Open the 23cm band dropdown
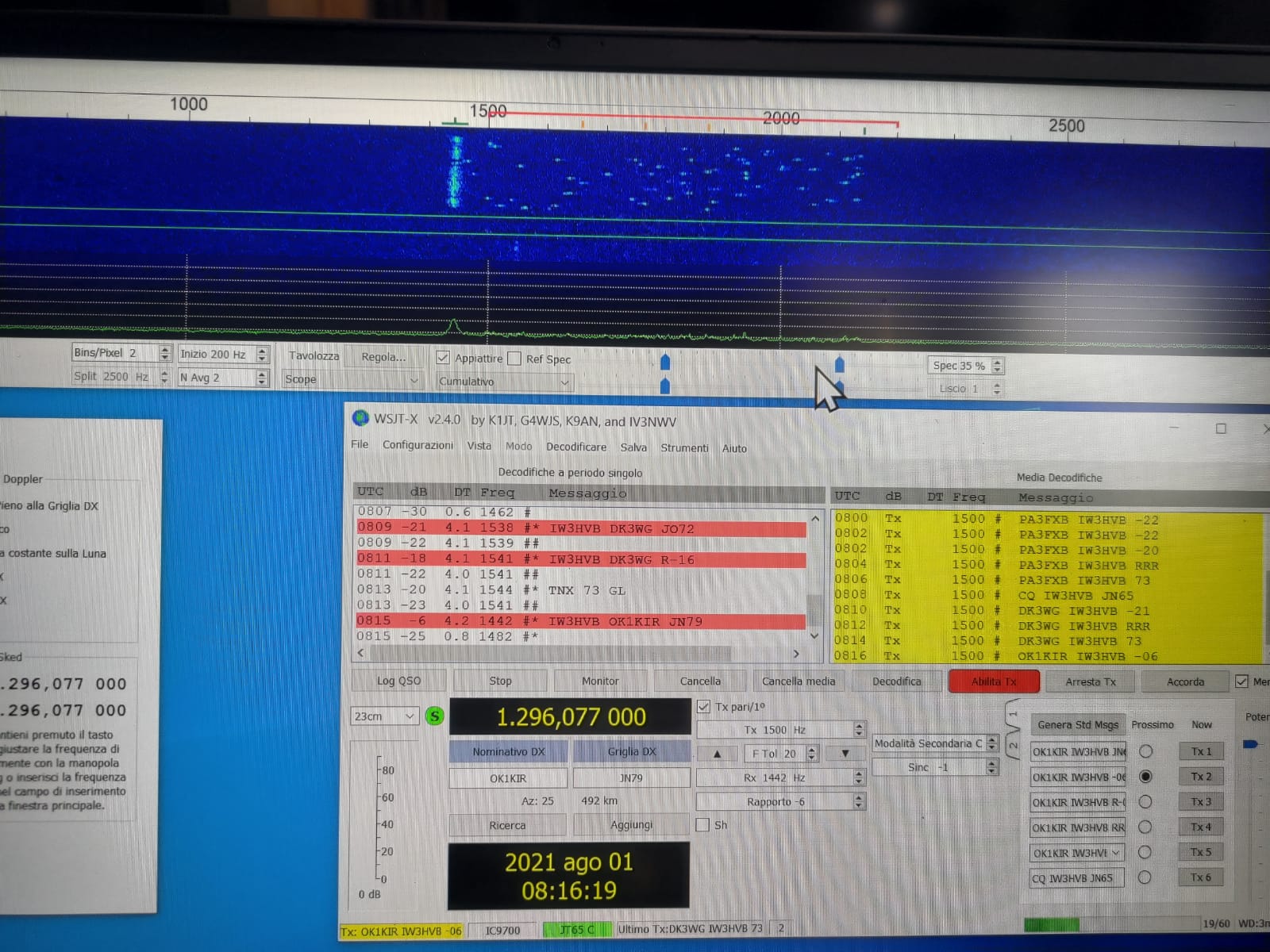 coord(384,716)
